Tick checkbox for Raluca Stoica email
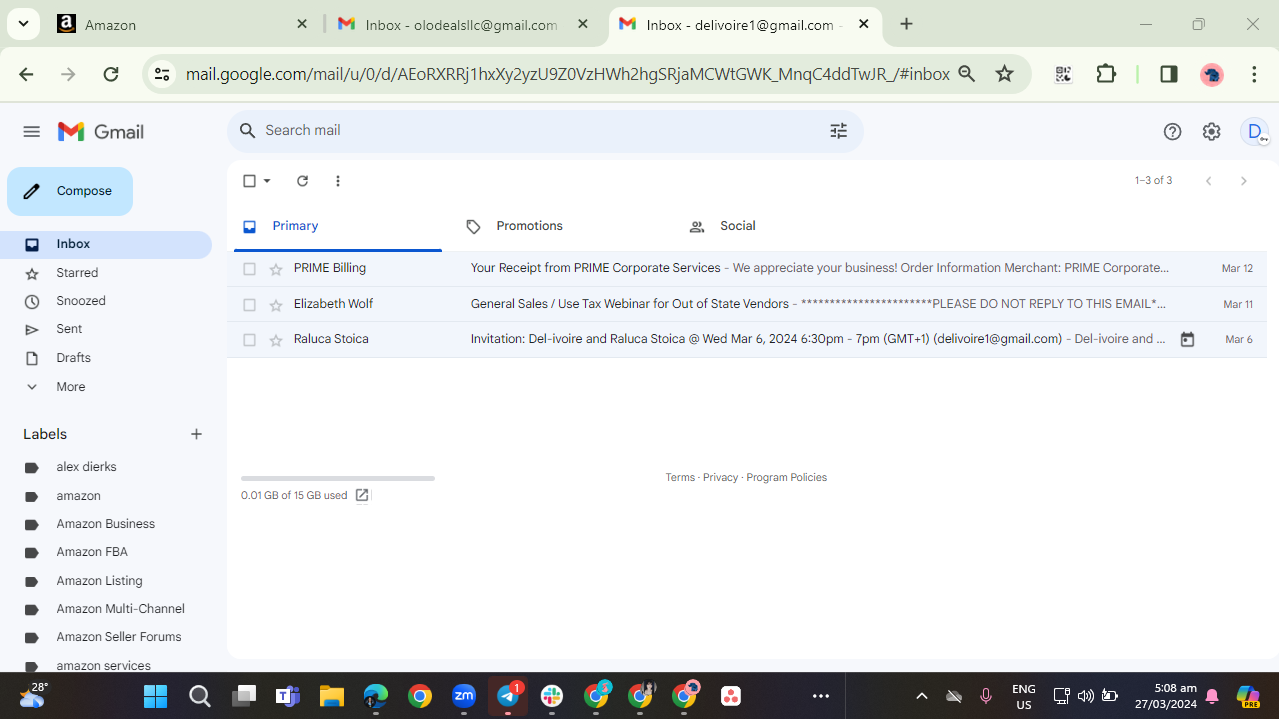The image size is (1279, 719). (x=250, y=340)
